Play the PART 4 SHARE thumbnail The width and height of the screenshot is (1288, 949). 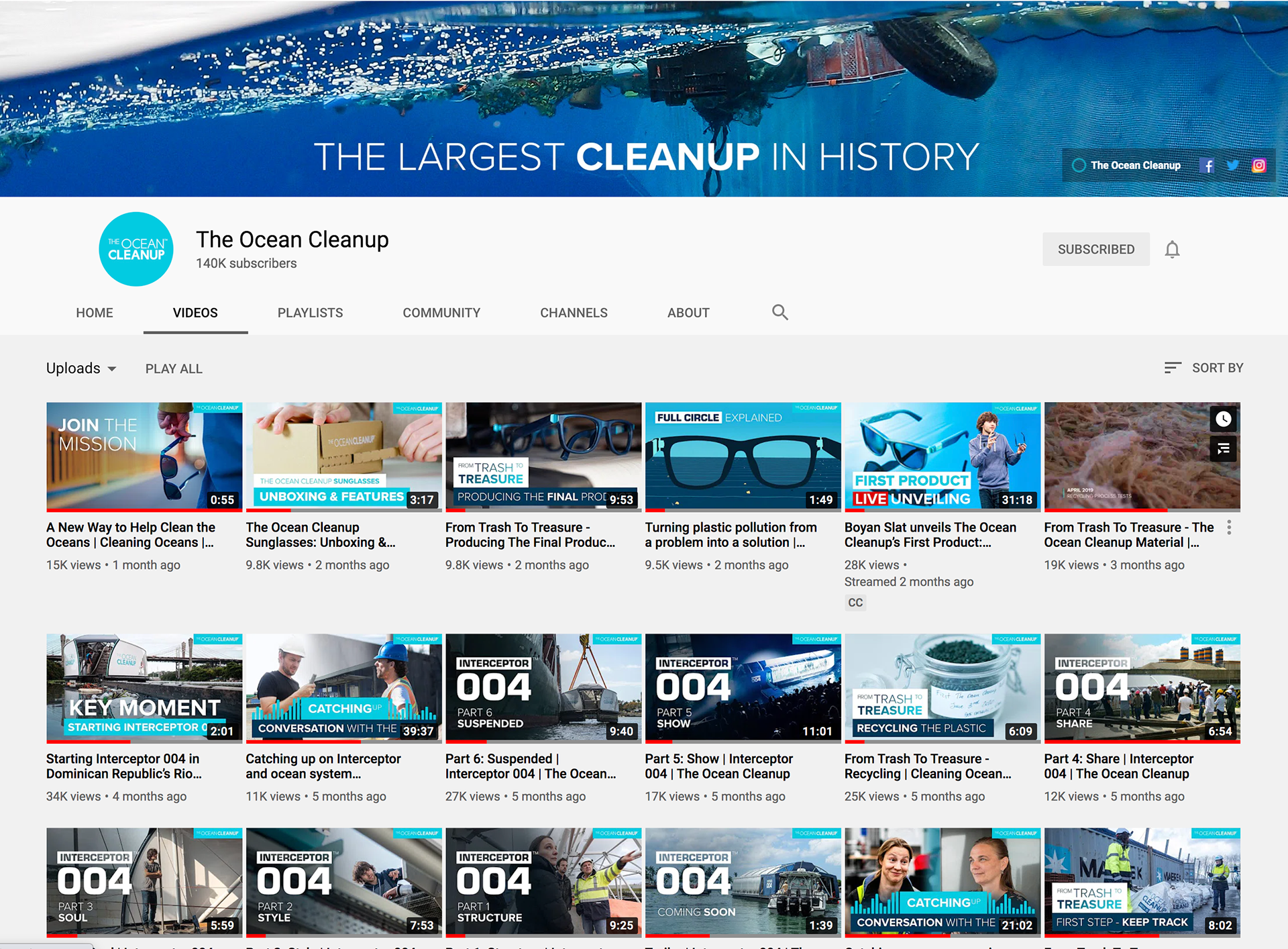[1142, 688]
